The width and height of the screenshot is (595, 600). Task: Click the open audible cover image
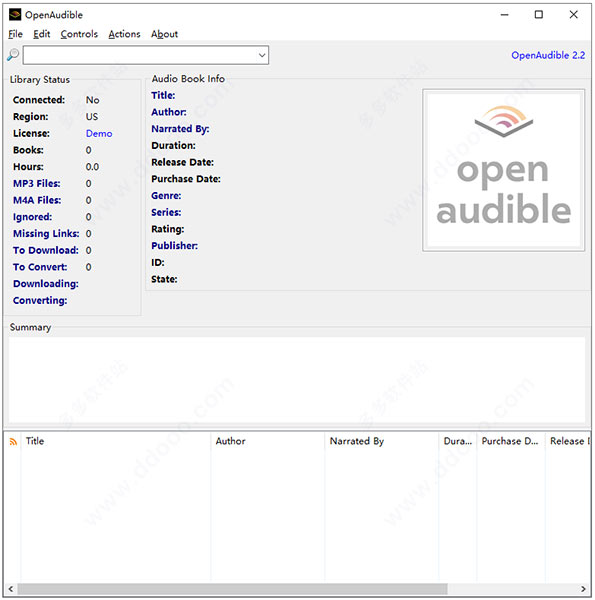click(x=504, y=170)
